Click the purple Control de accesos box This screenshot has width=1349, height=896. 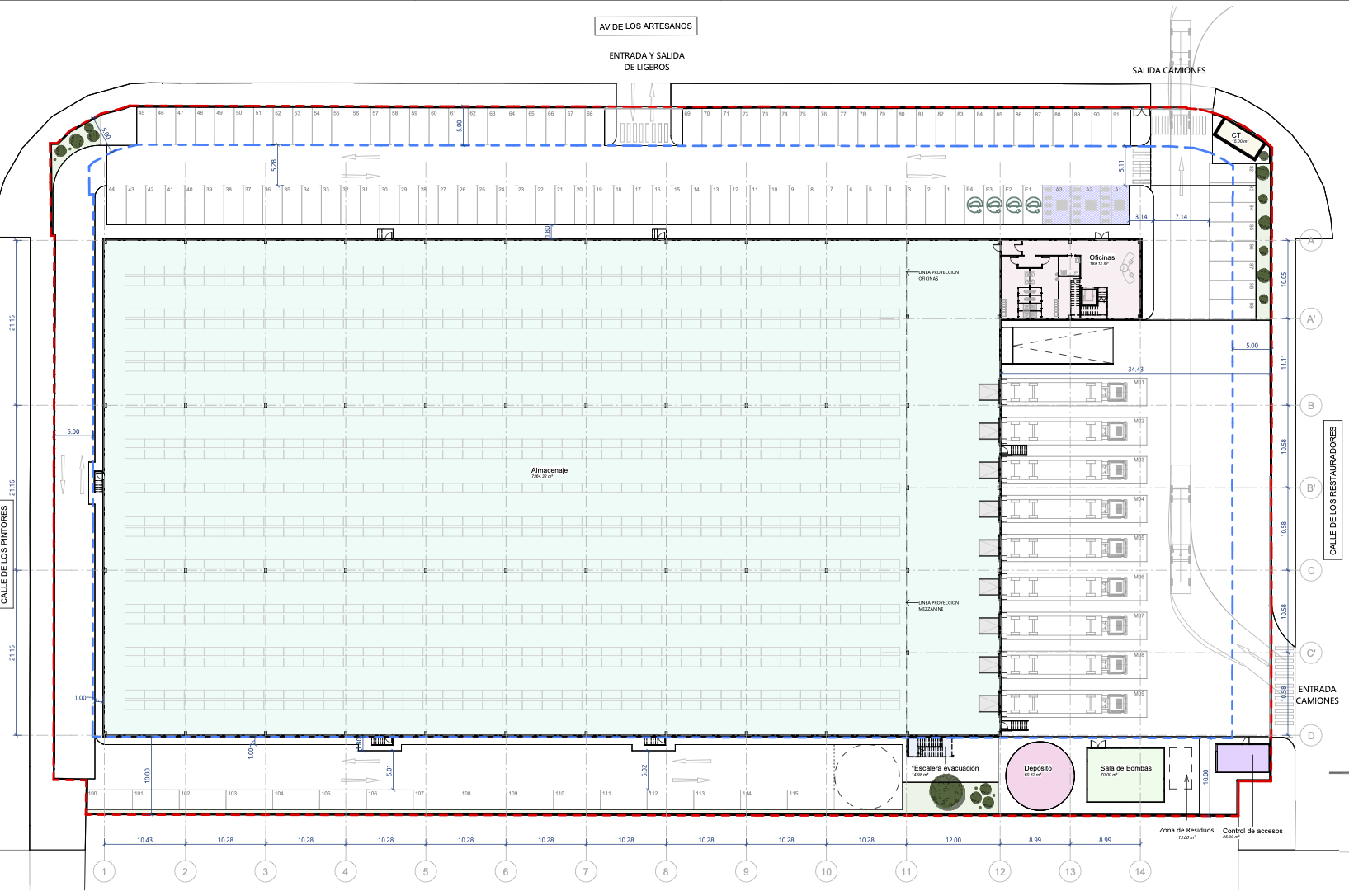1243,758
